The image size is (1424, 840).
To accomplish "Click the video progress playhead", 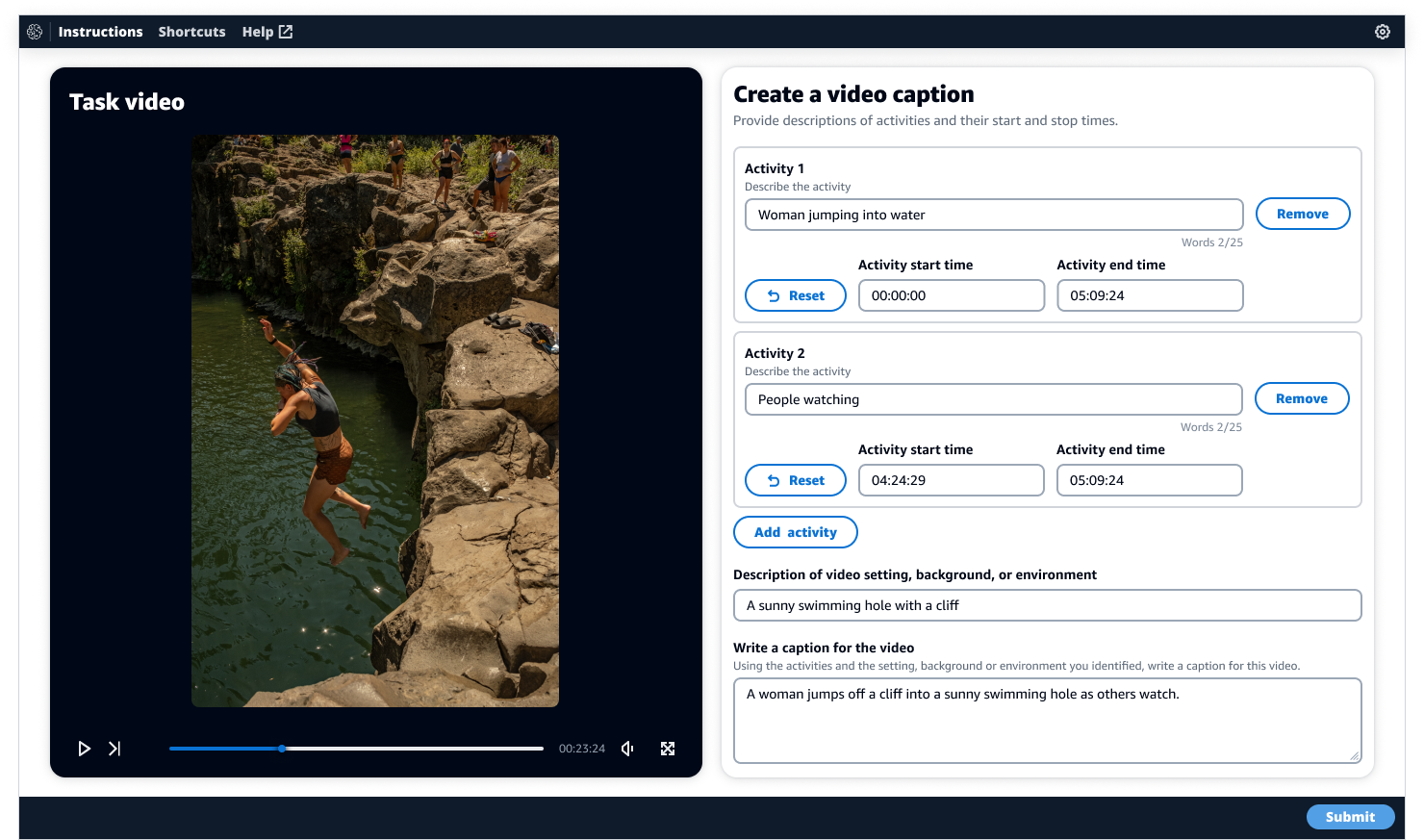I will click(x=281, y=748).
